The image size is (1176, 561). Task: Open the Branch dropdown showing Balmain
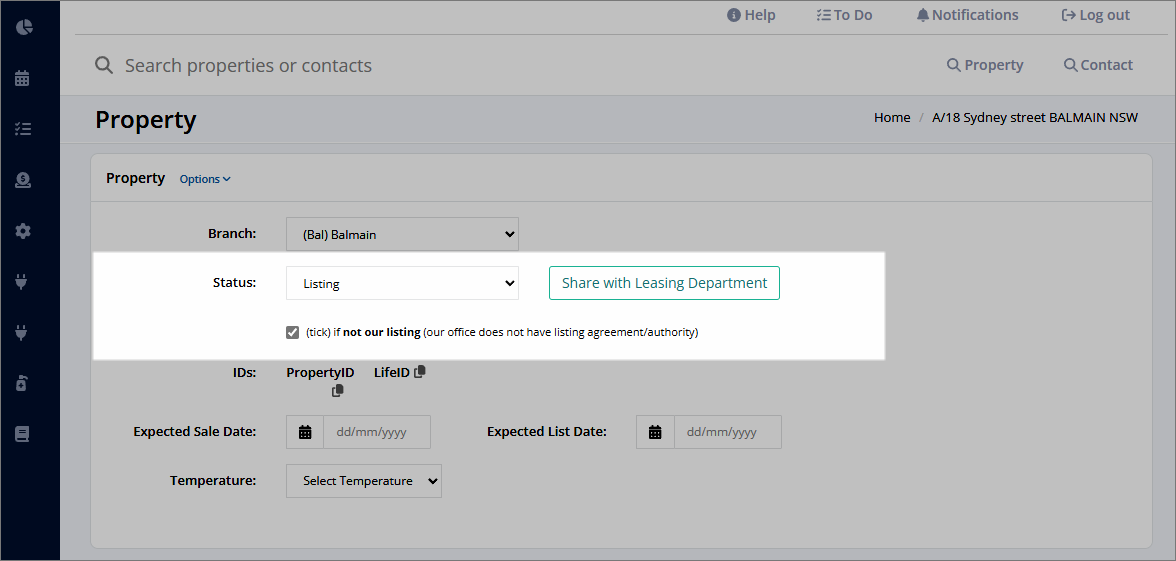(x=402, y=234)
